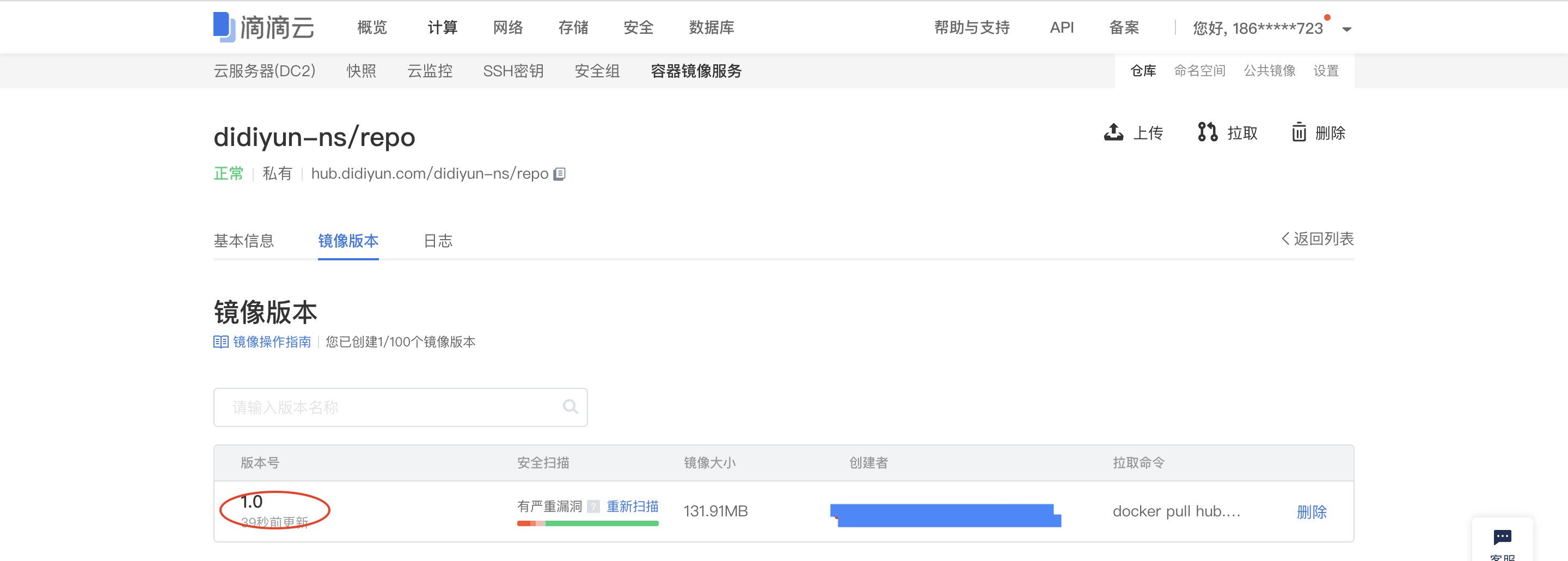Click the 正常 status label
This screenshot has width=1568, height=561.
(228, 174)
